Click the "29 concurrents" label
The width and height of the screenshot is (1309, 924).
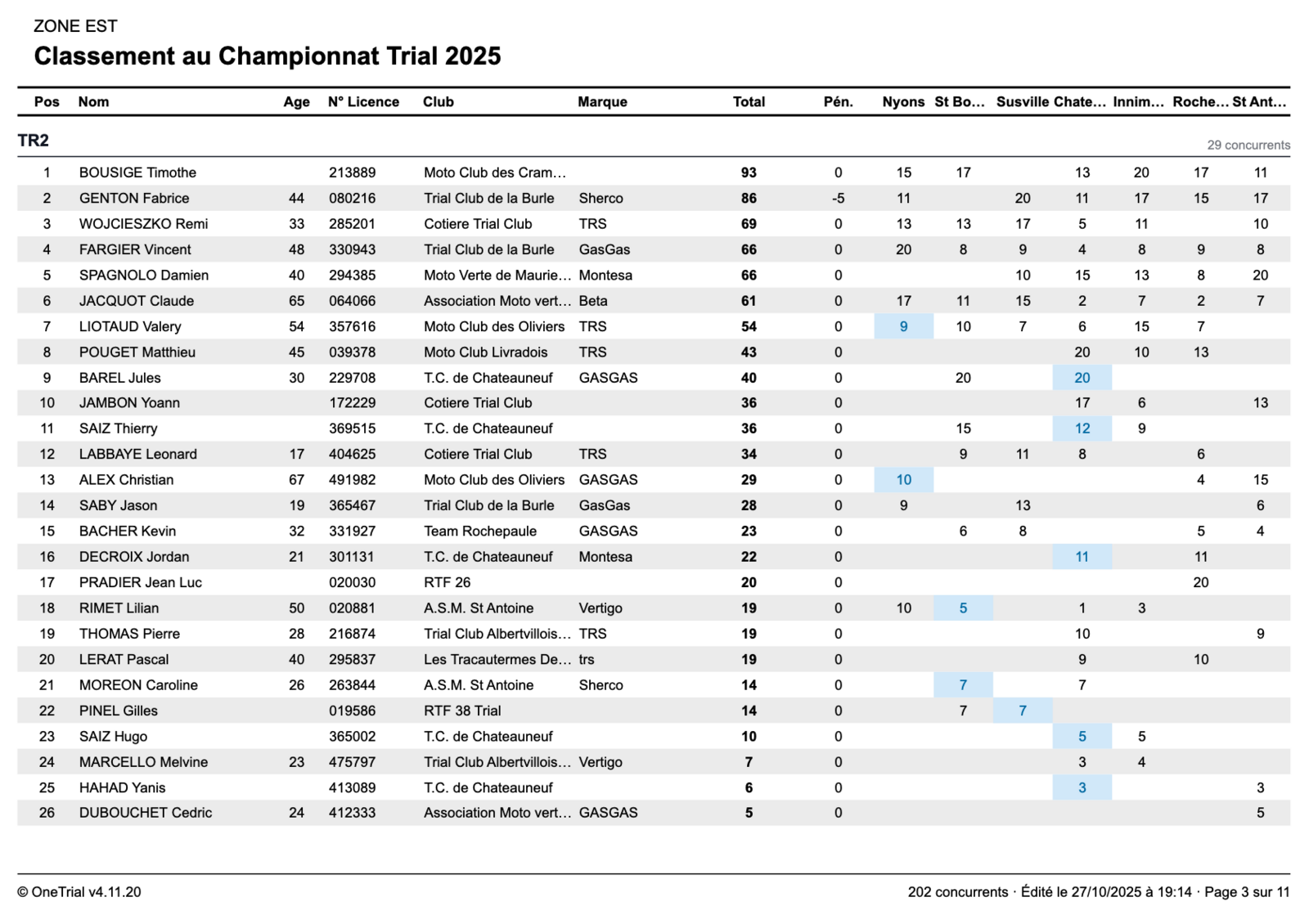tap(1248, 145)
